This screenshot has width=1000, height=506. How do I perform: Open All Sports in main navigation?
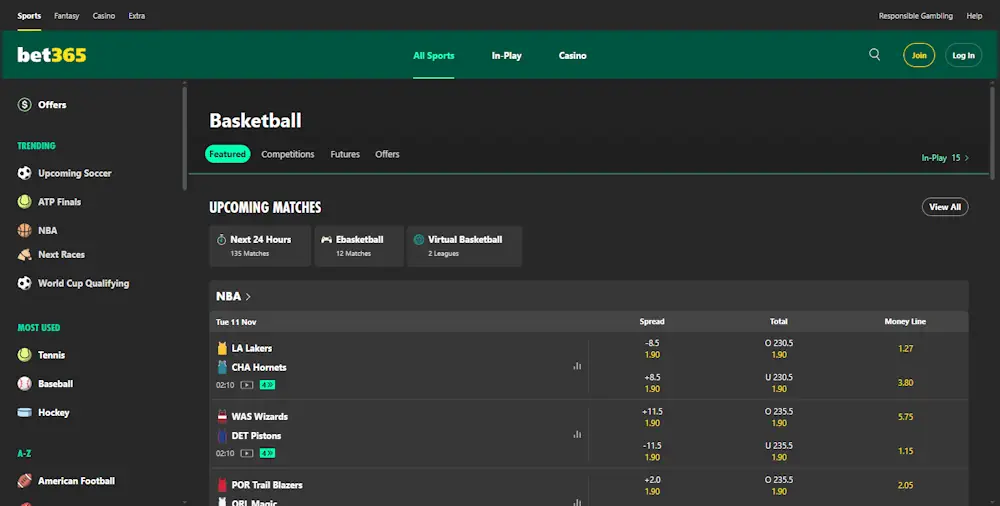[434, 56]
